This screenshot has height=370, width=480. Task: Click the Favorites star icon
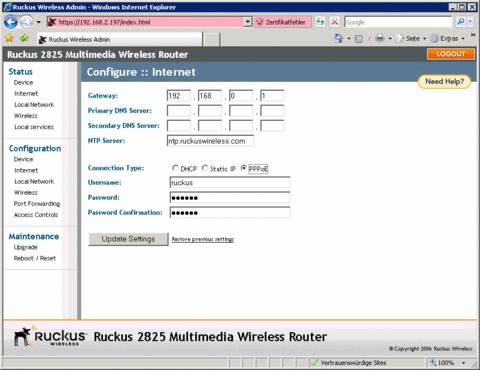(x=9, y=38)
